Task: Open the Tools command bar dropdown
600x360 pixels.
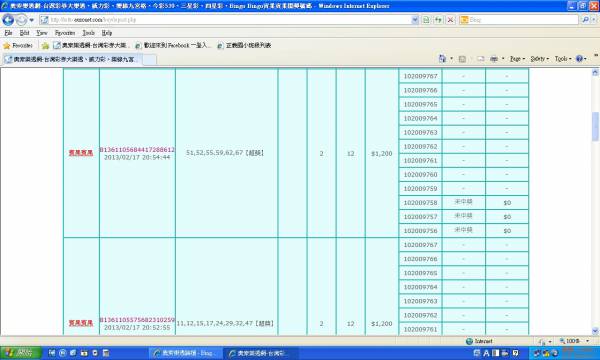Action: pyautogui.click(x=563, y=59)
